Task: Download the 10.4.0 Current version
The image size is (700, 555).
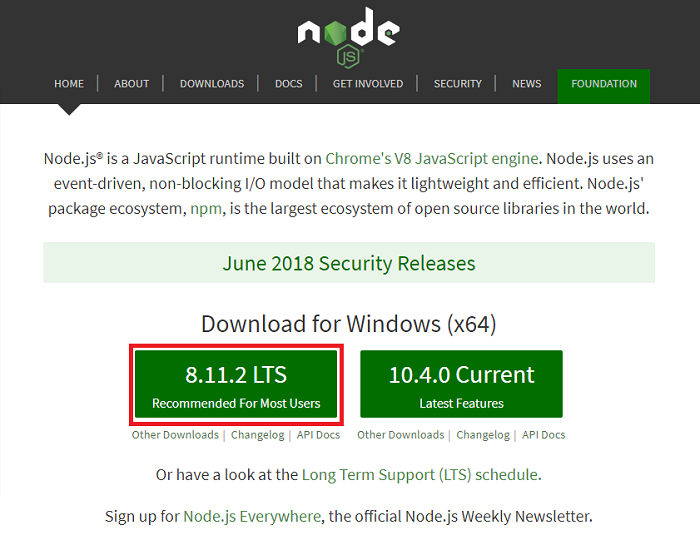Action: click(461, 384)
